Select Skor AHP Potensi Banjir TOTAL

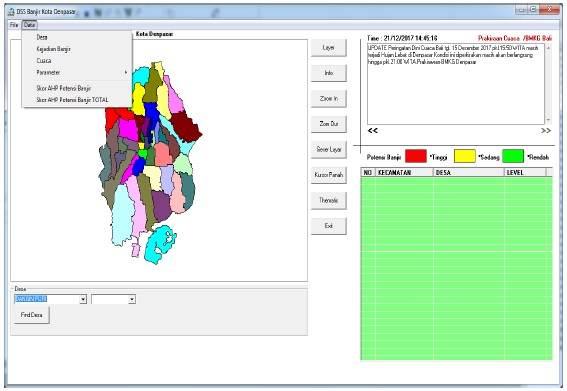click(72, 100)
